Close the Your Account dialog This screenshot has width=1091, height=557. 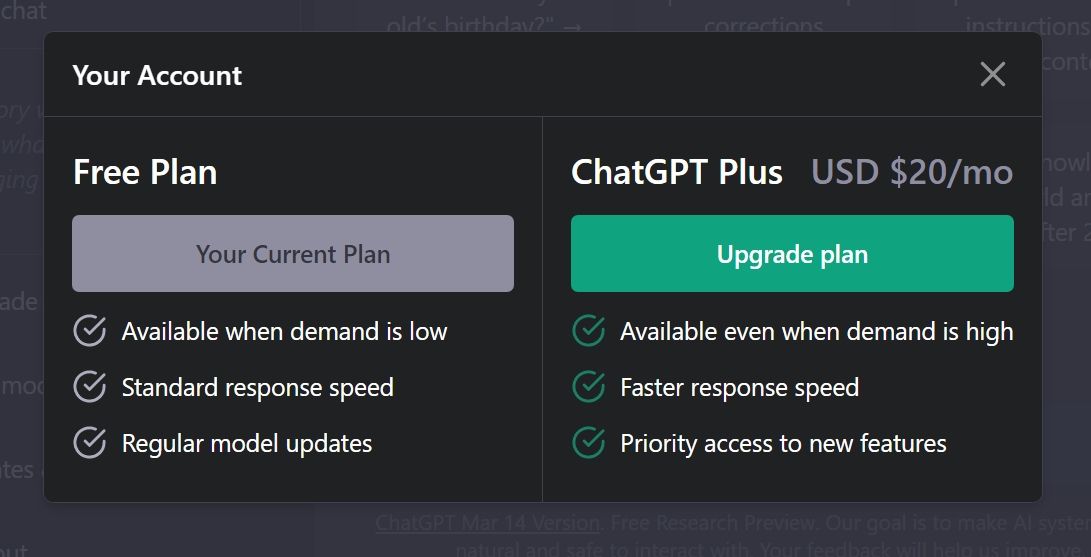992,74
